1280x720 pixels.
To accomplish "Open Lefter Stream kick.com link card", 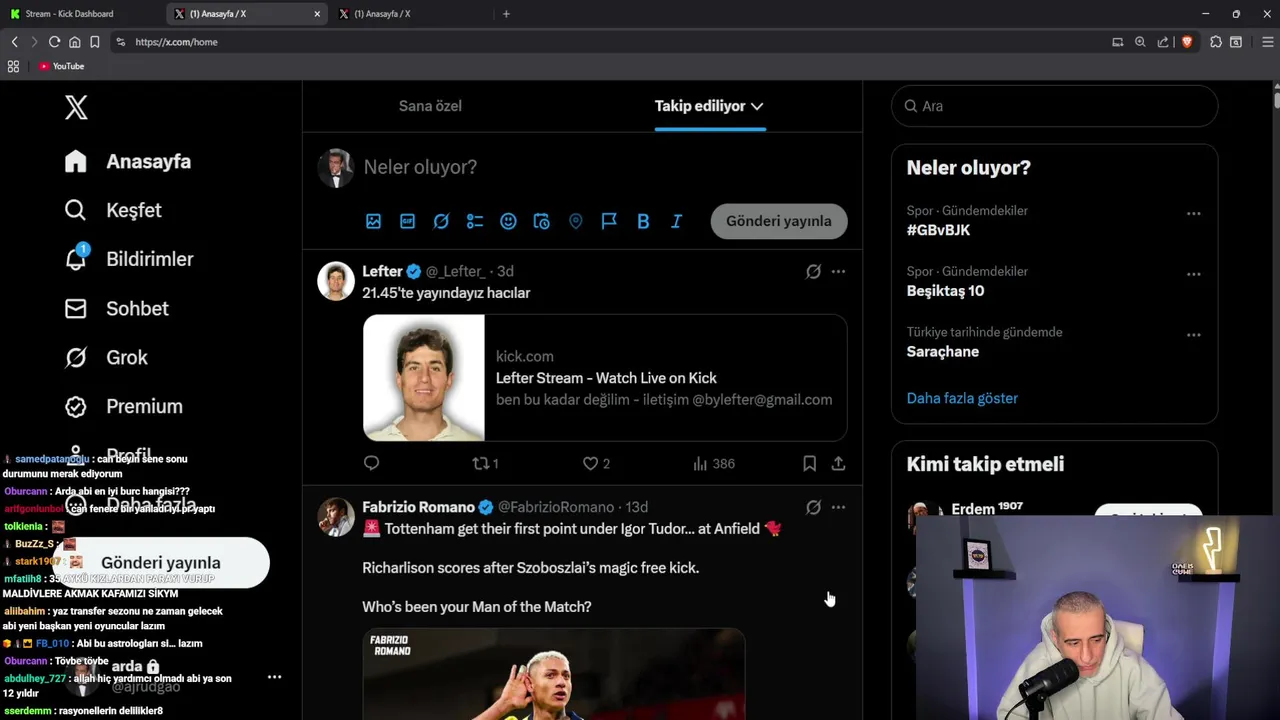I will coord(605,378).
